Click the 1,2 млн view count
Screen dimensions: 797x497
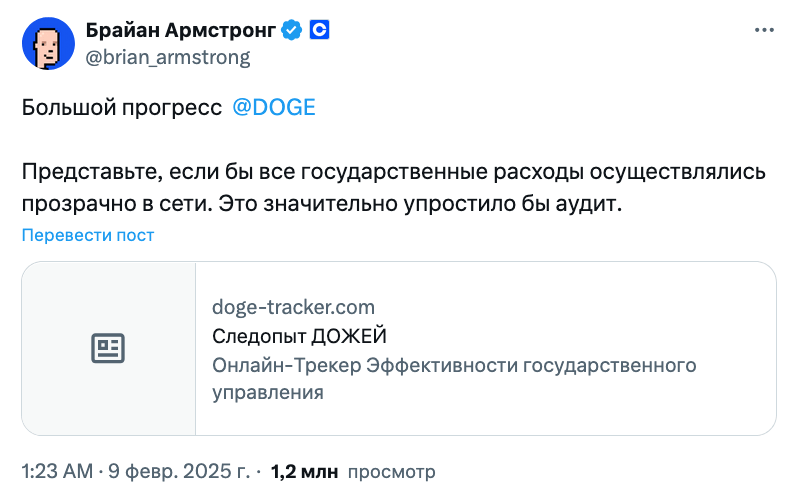(304, 470)
